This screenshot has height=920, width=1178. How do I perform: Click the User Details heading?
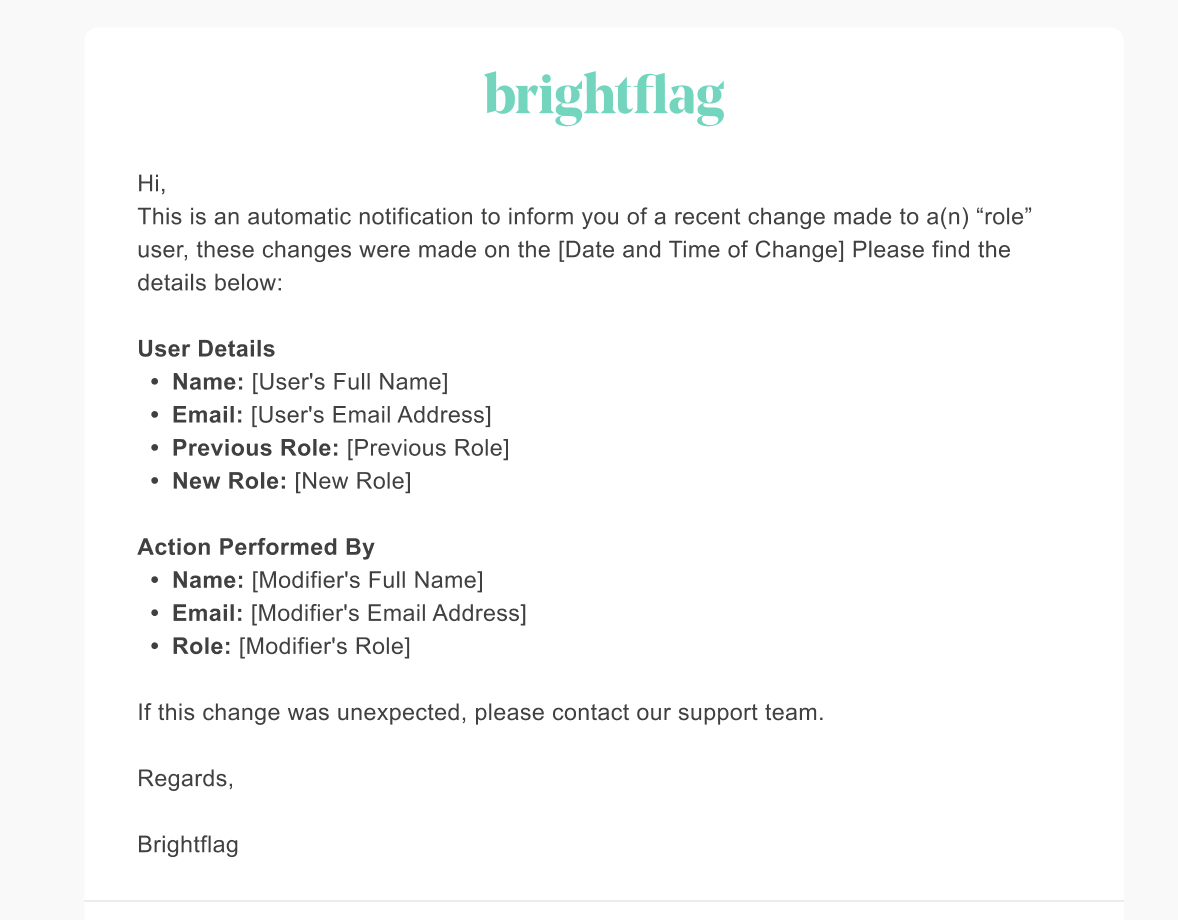(206, 348)
